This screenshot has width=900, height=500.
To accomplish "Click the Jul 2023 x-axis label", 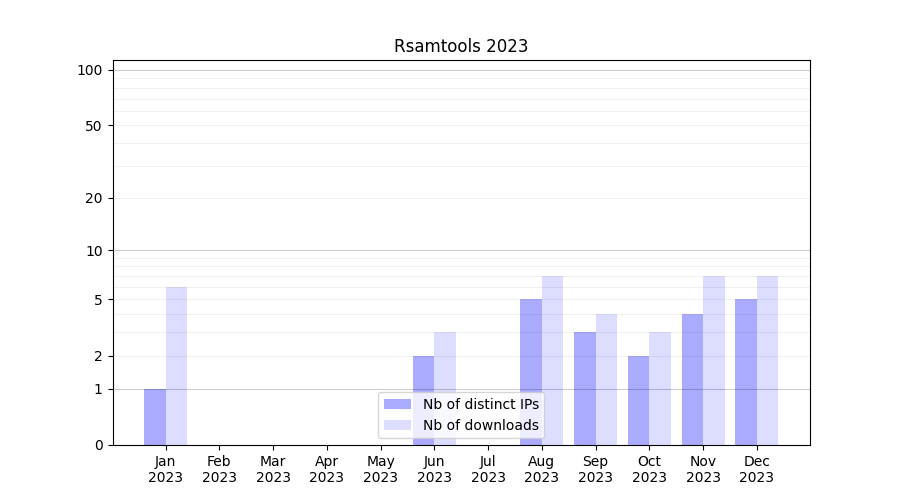I will tap(488, 469).
